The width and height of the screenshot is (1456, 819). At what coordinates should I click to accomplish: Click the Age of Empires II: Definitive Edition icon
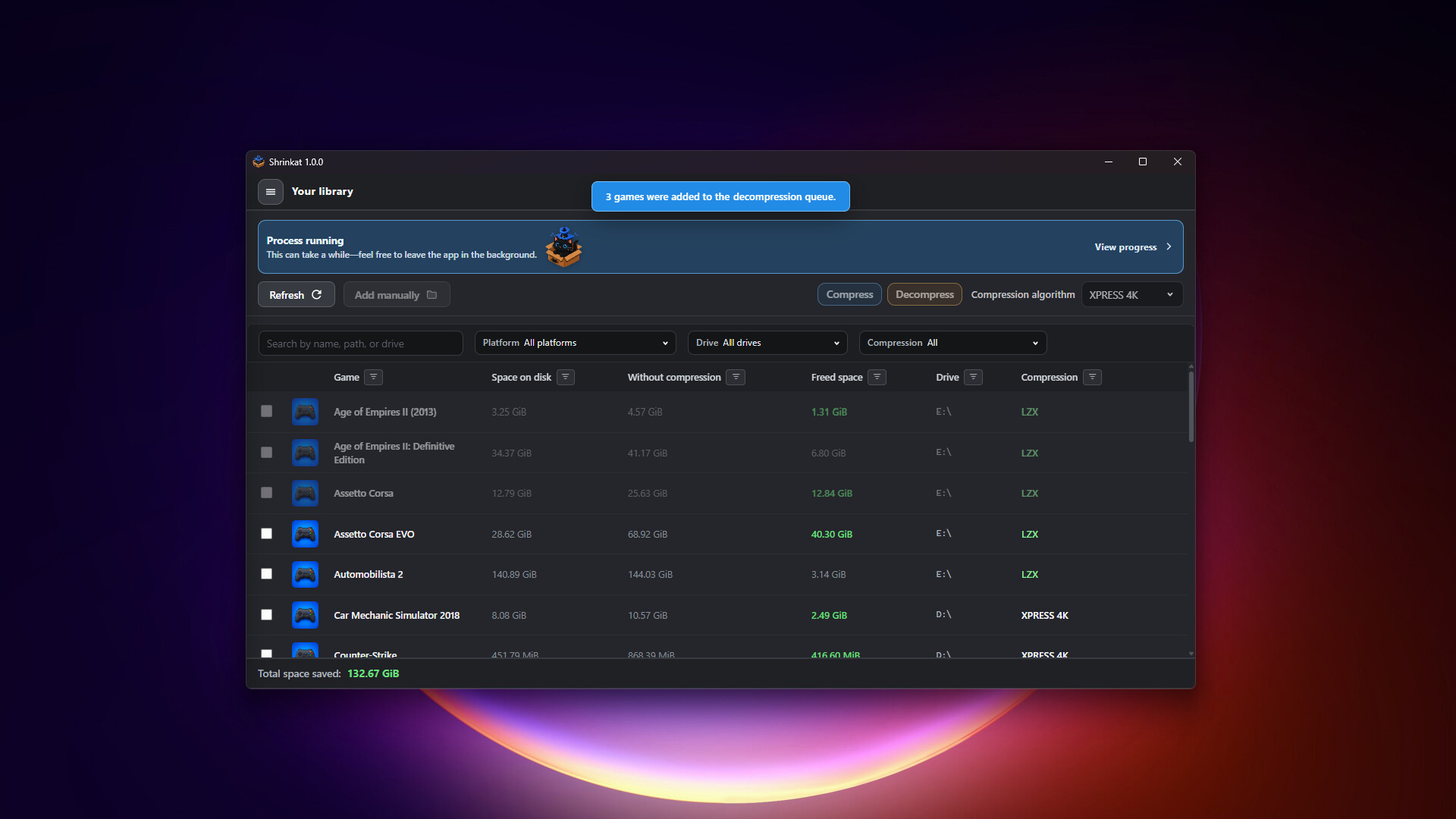(x=305, y=453)
